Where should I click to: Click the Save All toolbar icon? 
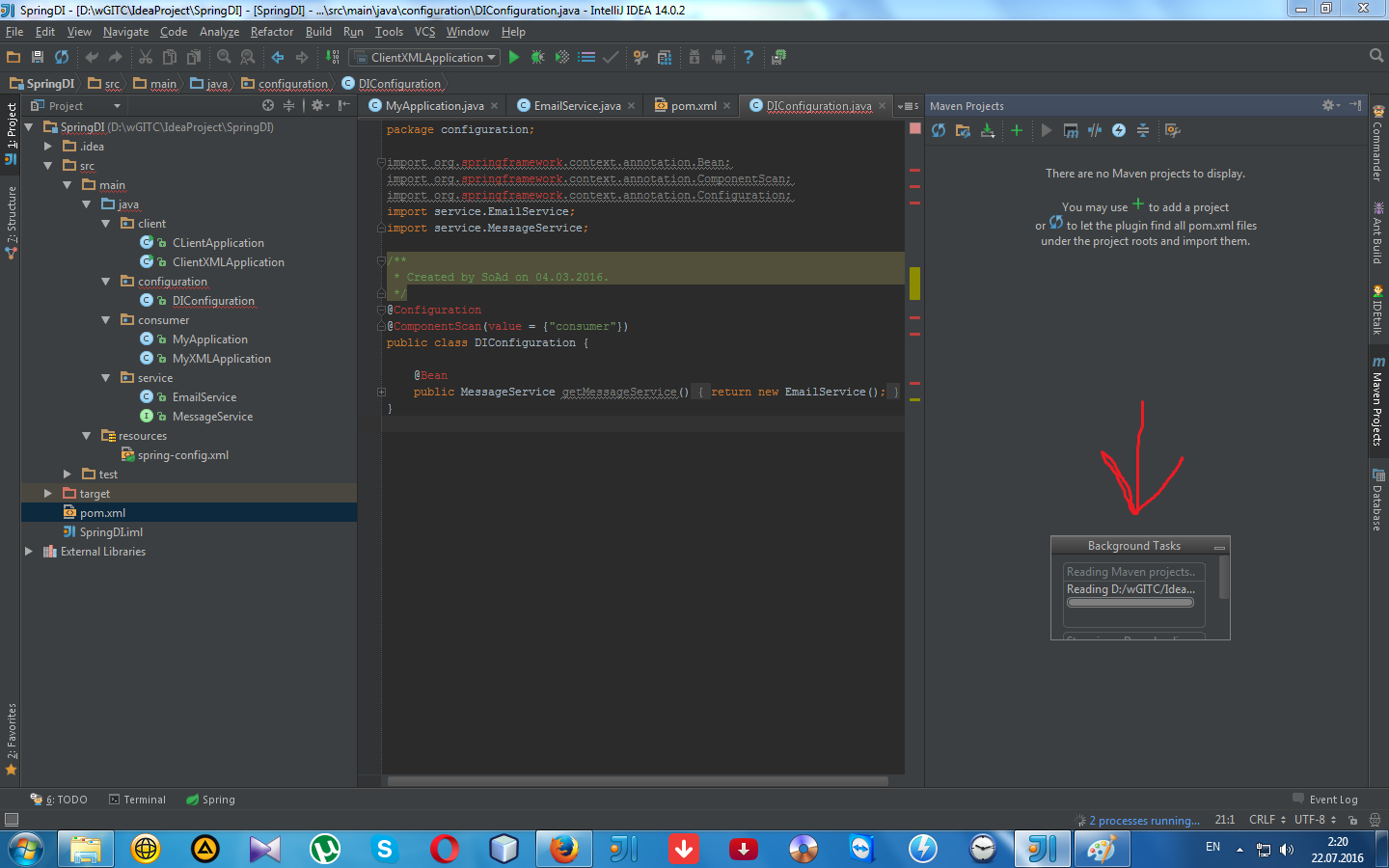(38, 57)
